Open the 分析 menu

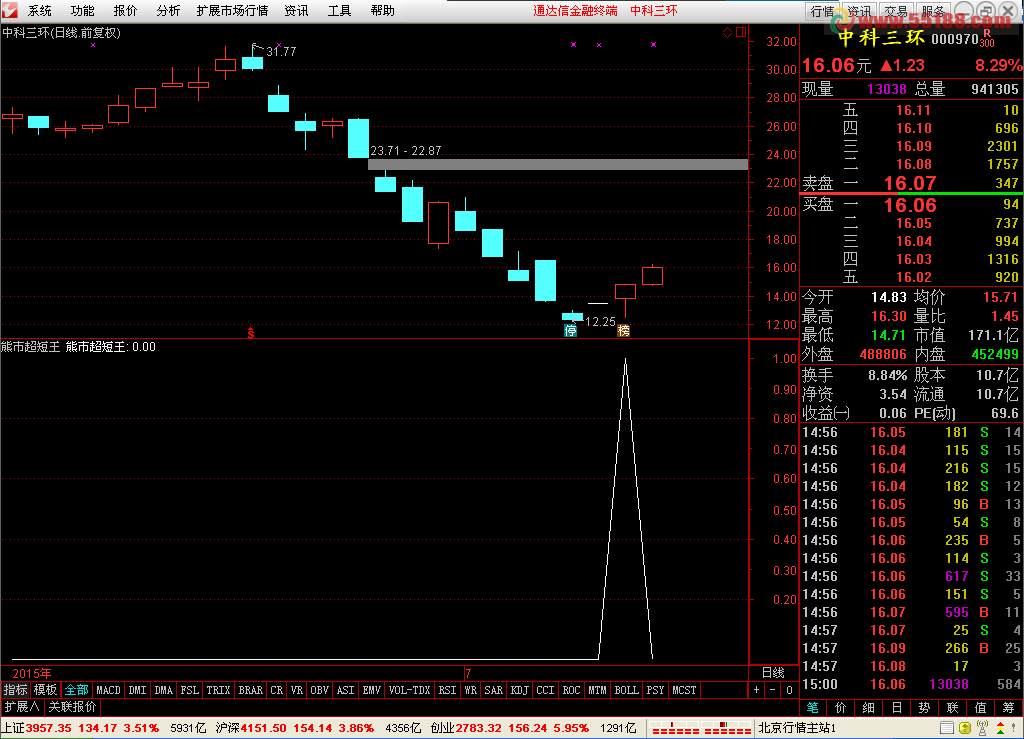click(168, 10)
